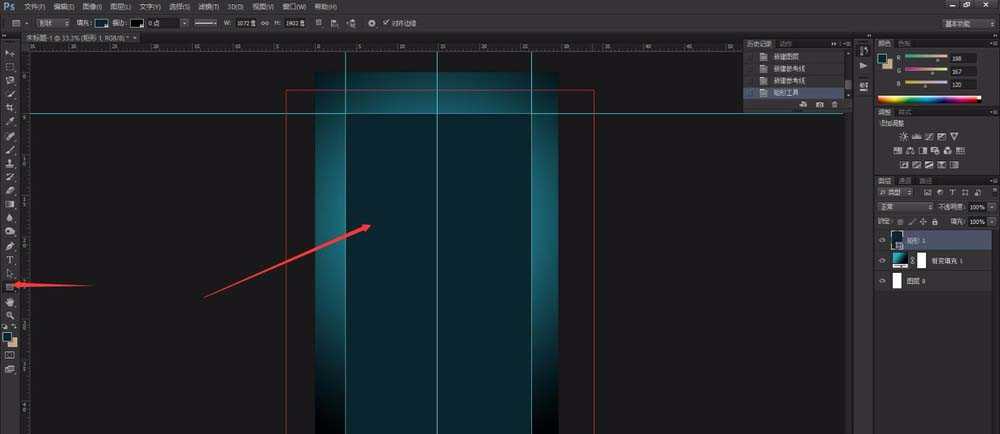Image resolution: width=1000 pixels, height=434 pixels.
Task: Click the shape fill color swatch
Action: click(102, 22)
